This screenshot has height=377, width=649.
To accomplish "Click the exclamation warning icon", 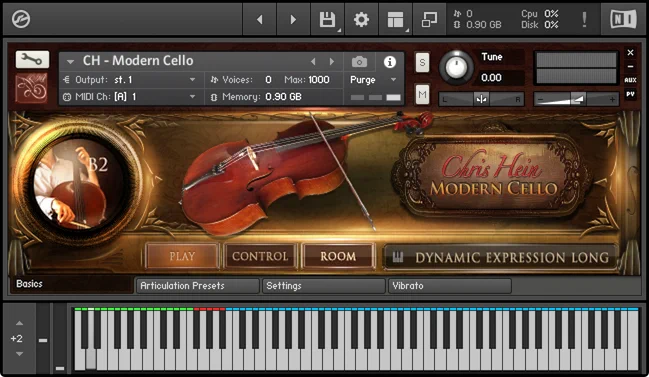I will pos(584,19).
